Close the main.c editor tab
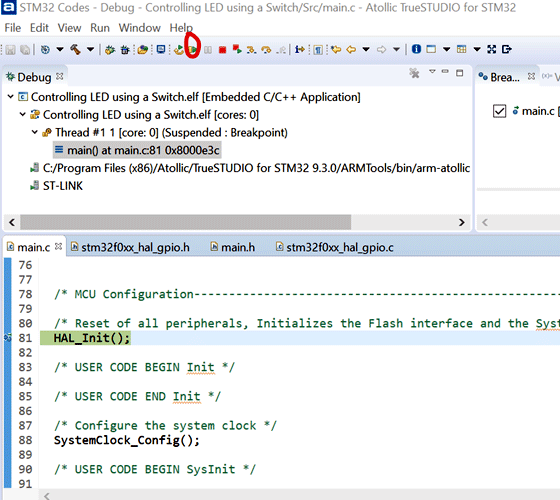Screen dimensions: 560x500 [59, 246]
